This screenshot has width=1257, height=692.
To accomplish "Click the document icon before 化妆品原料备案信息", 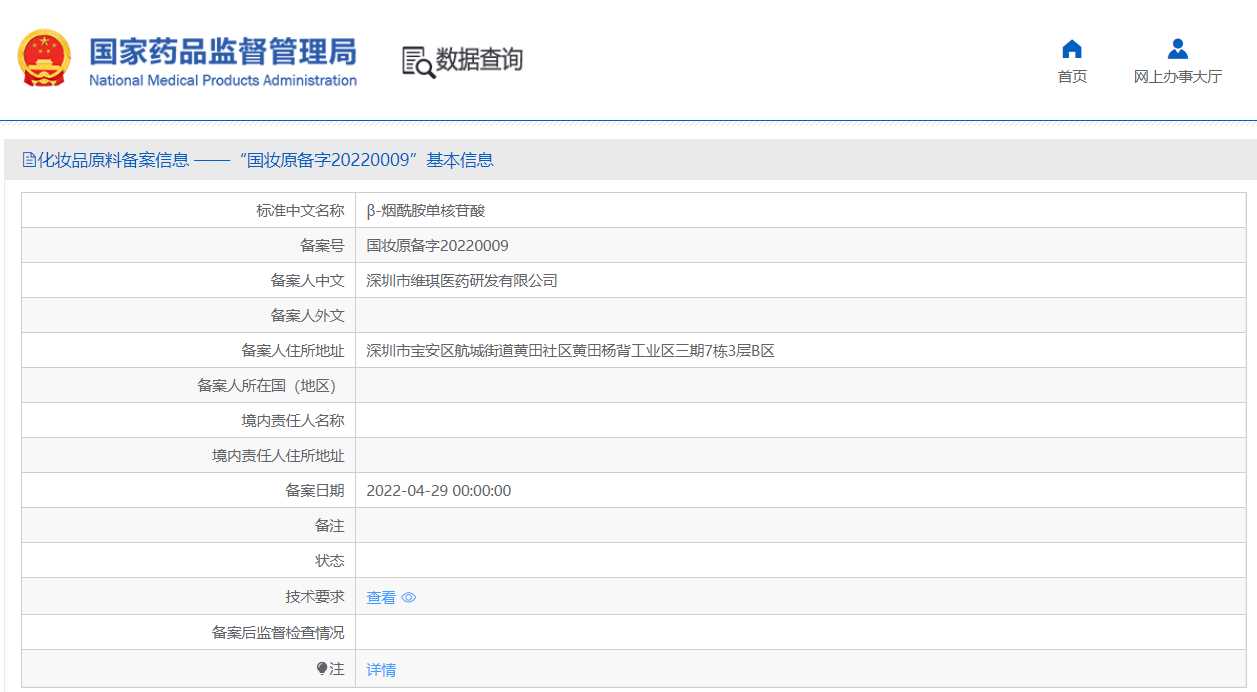I will coord(28,160).
